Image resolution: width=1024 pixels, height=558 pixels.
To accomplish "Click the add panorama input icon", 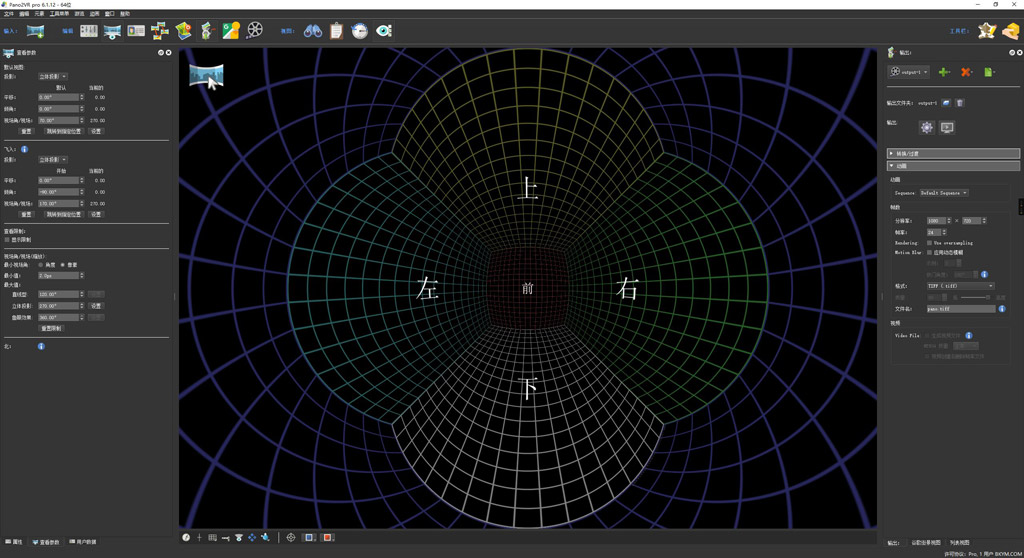I will click(x=35, y=31).
